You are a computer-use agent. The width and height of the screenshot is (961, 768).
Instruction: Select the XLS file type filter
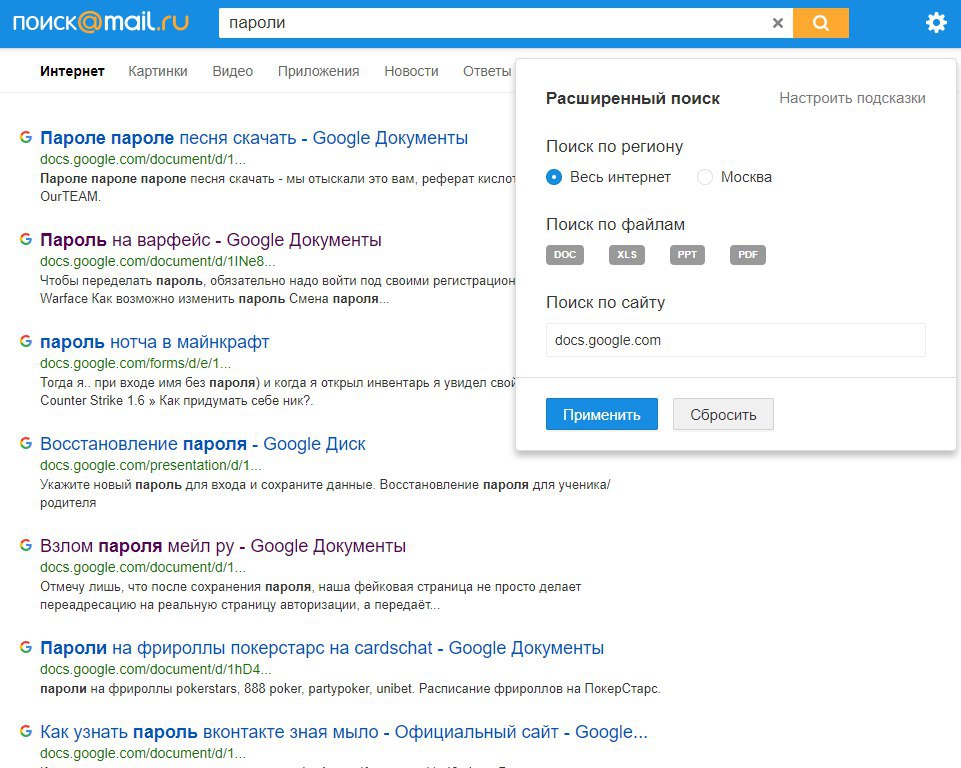tap(626, 254)
